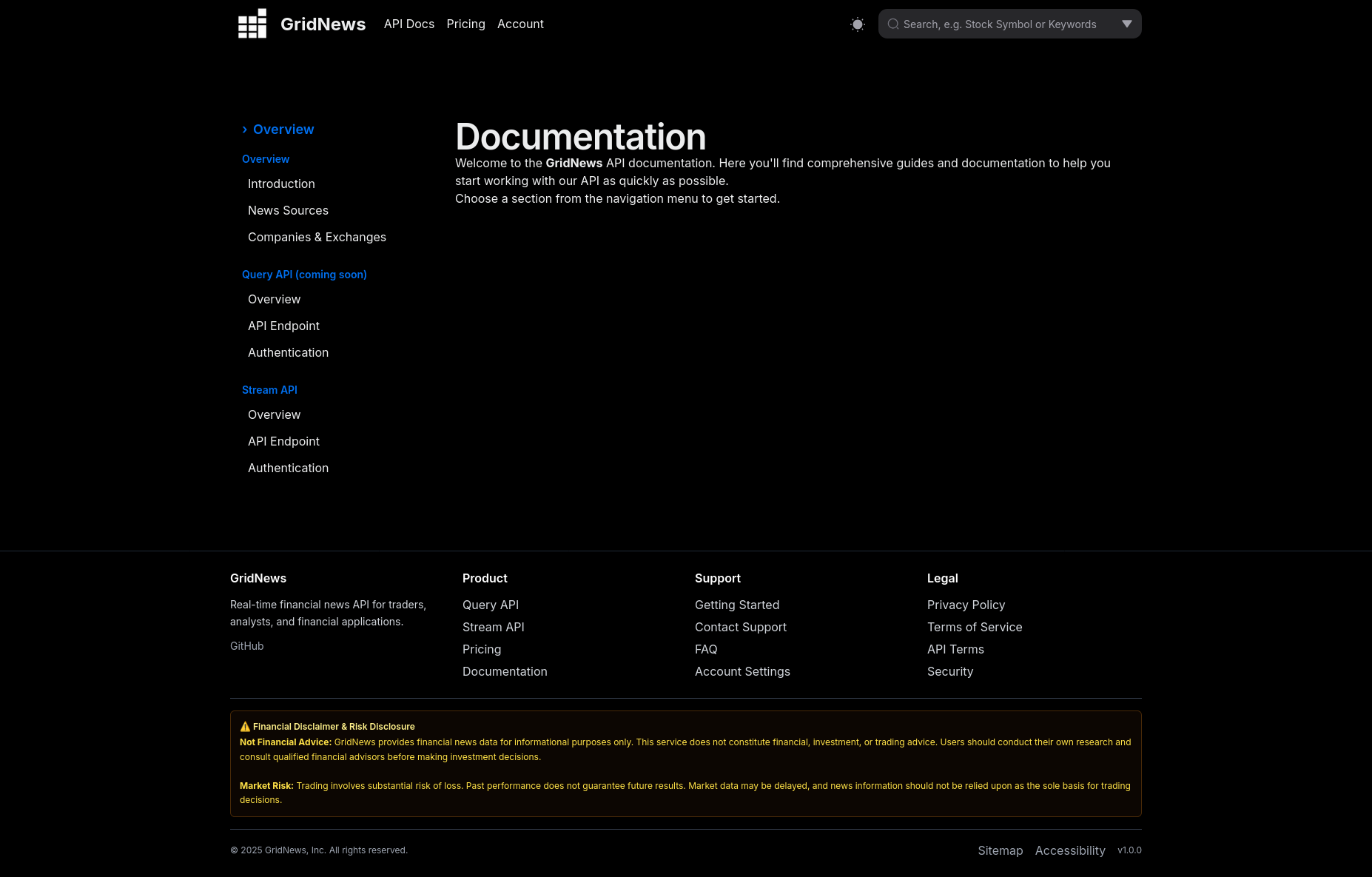Open the Account menu item
The image size is (1372, 877).
(x=520, y=24)
